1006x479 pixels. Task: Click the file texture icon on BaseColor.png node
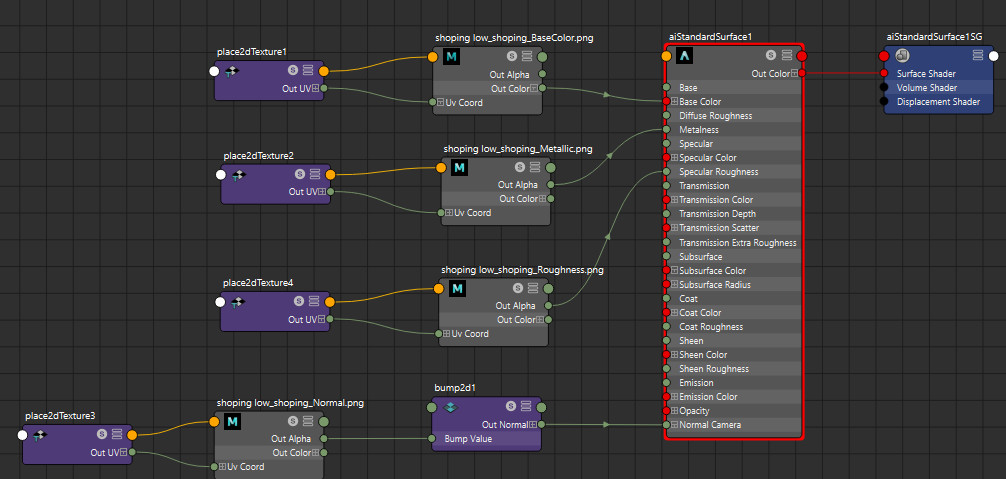click(x=451, y=57)
